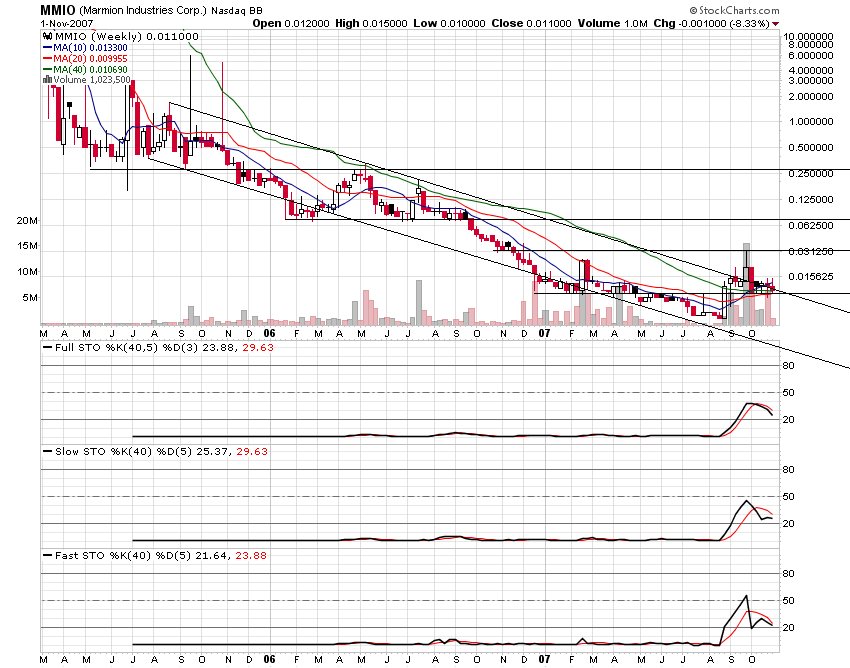Click the 0.015625 price axis label
This screenshot has width=850, height=668.
[x=810, y=277]
